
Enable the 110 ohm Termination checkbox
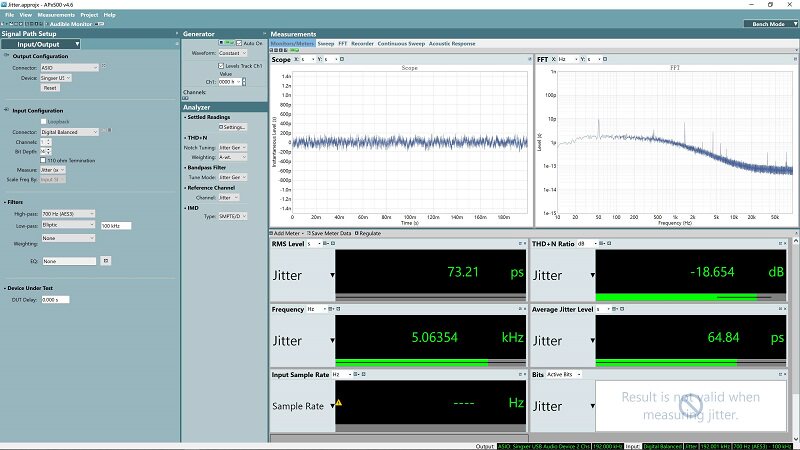pos(43,160)
